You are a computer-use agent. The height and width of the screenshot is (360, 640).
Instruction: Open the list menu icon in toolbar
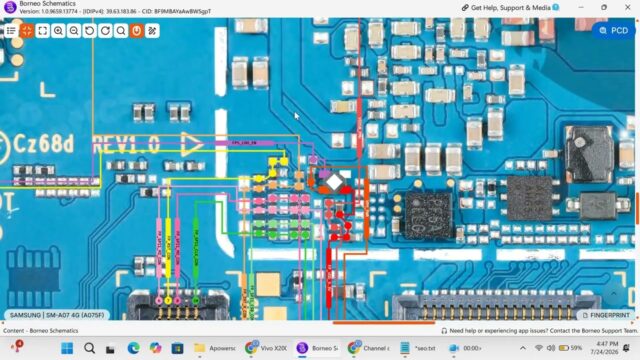pyautogui.click(x=11, y=31)
